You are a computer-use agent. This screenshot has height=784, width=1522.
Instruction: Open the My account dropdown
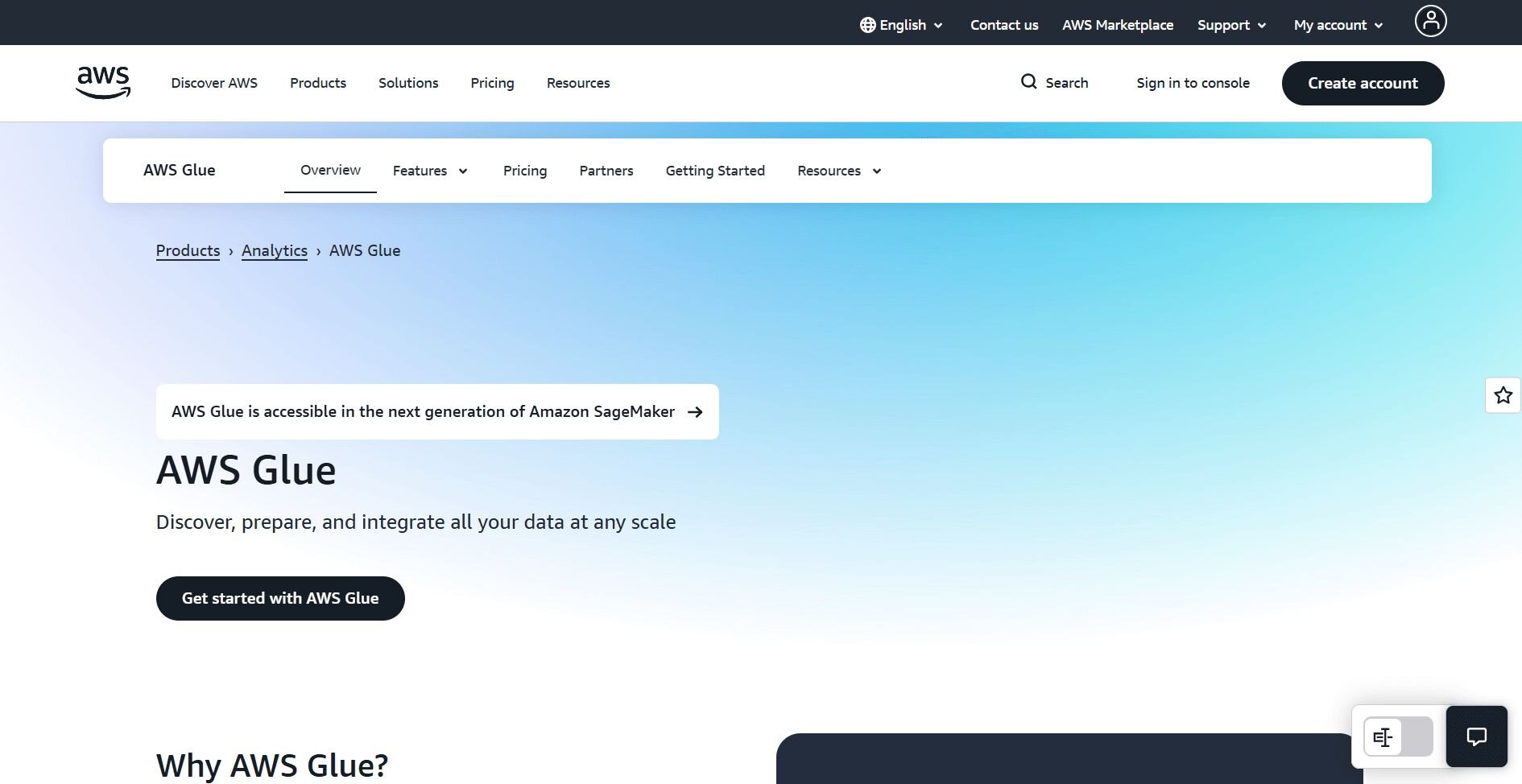(1338, 25)
